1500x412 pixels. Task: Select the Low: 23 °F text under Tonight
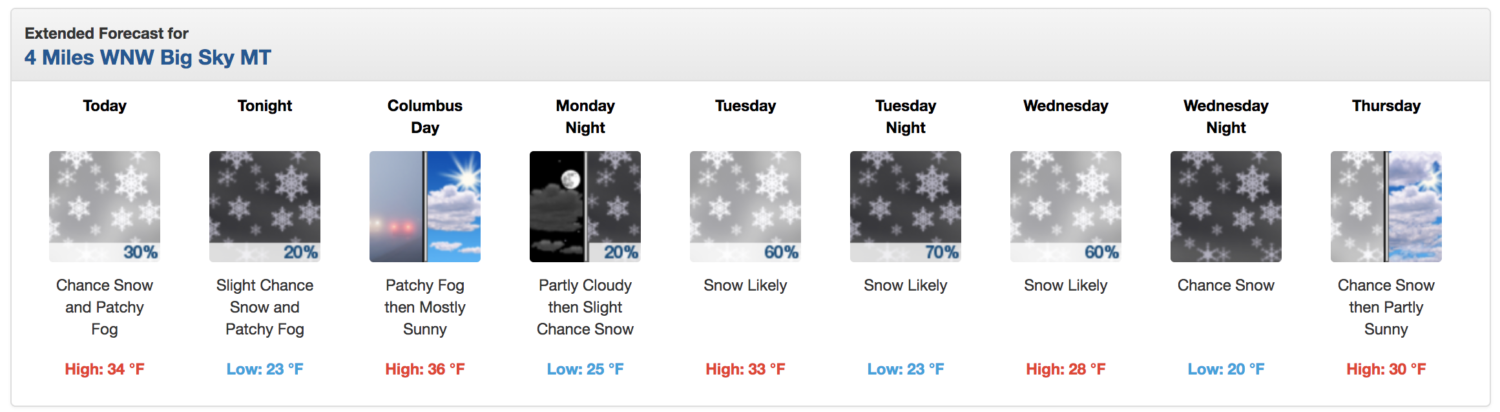(265, 369)
